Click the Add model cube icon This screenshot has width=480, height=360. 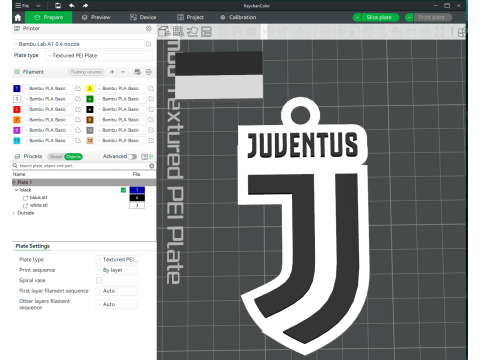coord(164,32)
